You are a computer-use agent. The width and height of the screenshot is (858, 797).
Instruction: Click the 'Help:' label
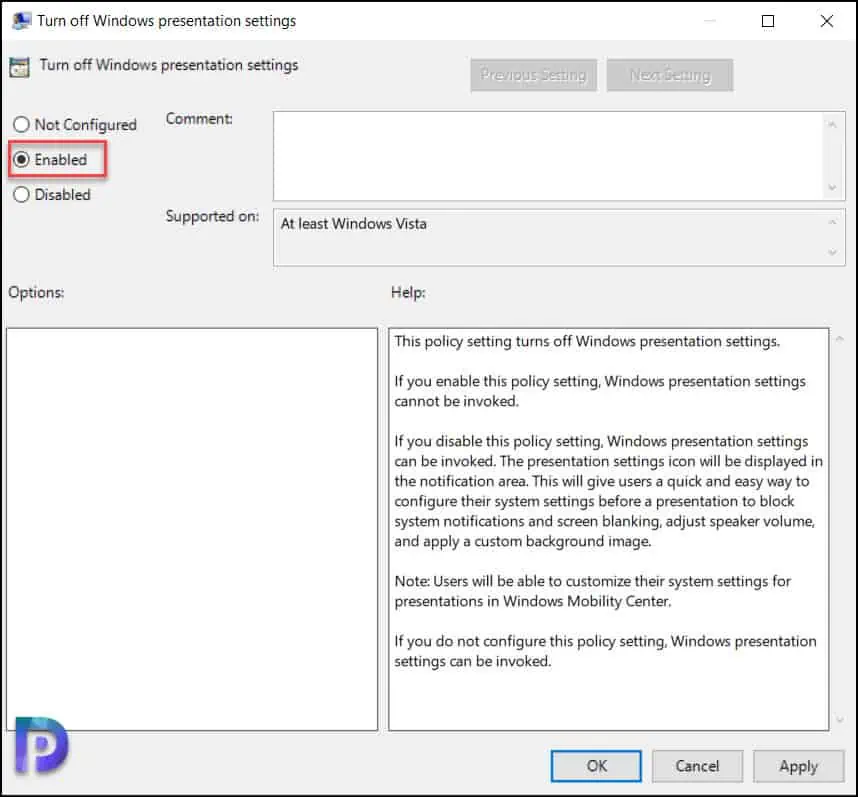[x=408, y=293]
